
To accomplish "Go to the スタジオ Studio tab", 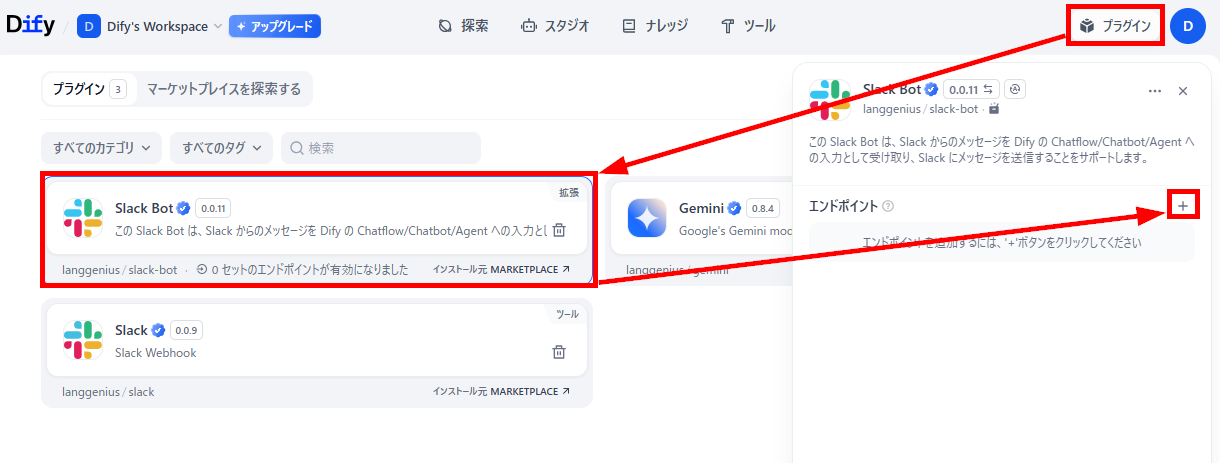I will coord(555,26).
